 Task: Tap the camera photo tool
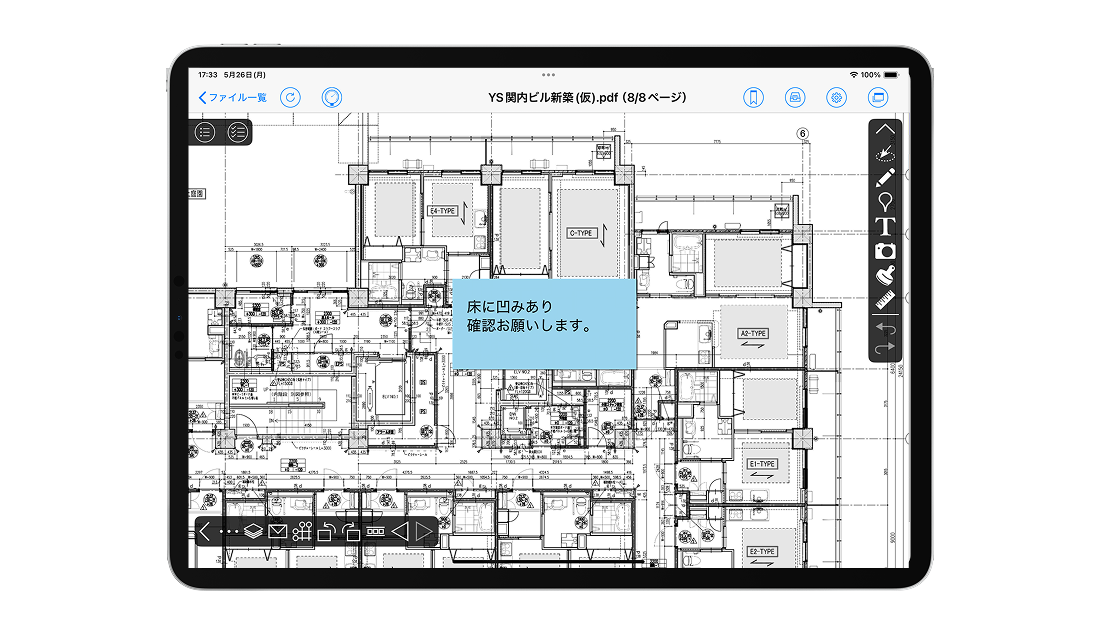(885, 251)
